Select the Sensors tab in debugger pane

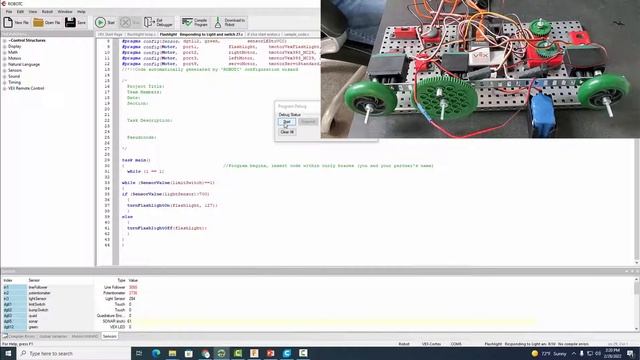point(109,336)
